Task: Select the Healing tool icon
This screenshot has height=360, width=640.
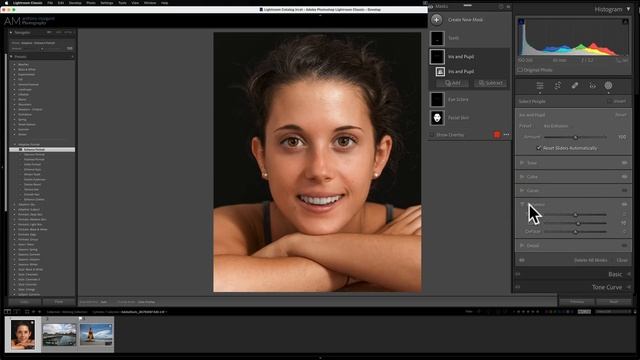Action: point(575,85)
